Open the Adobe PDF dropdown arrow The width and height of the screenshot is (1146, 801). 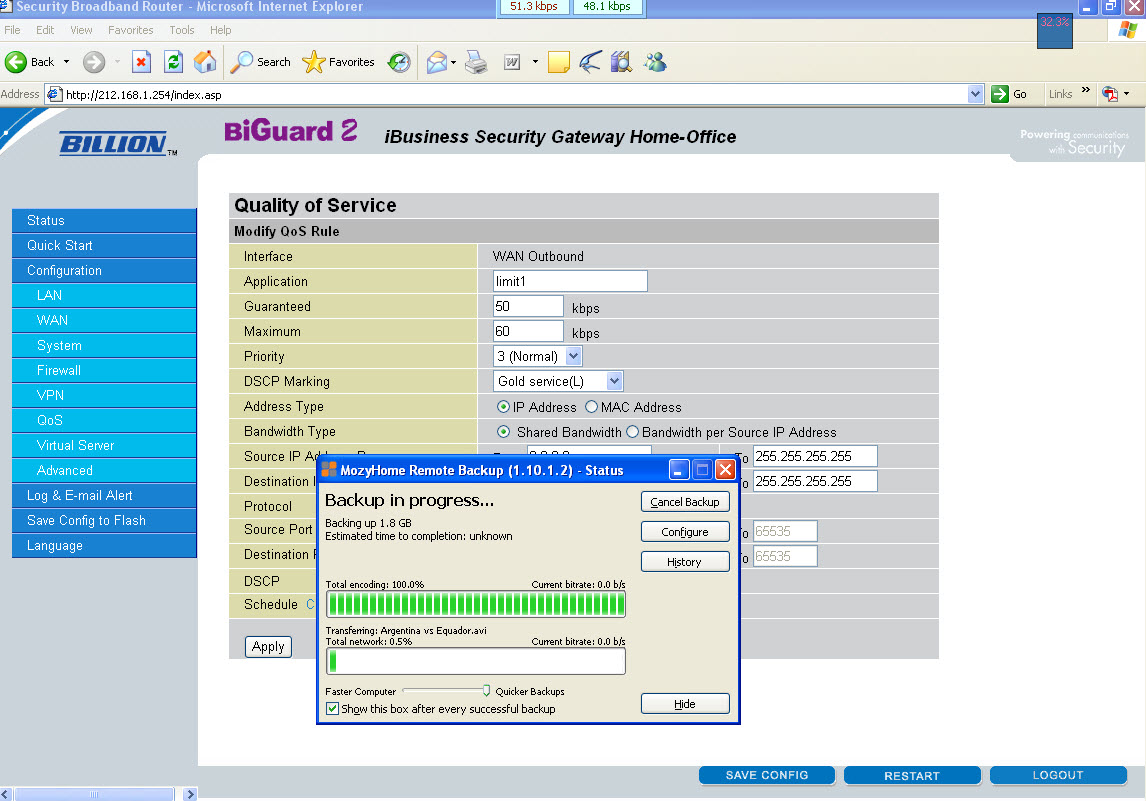coord(1126,94)
